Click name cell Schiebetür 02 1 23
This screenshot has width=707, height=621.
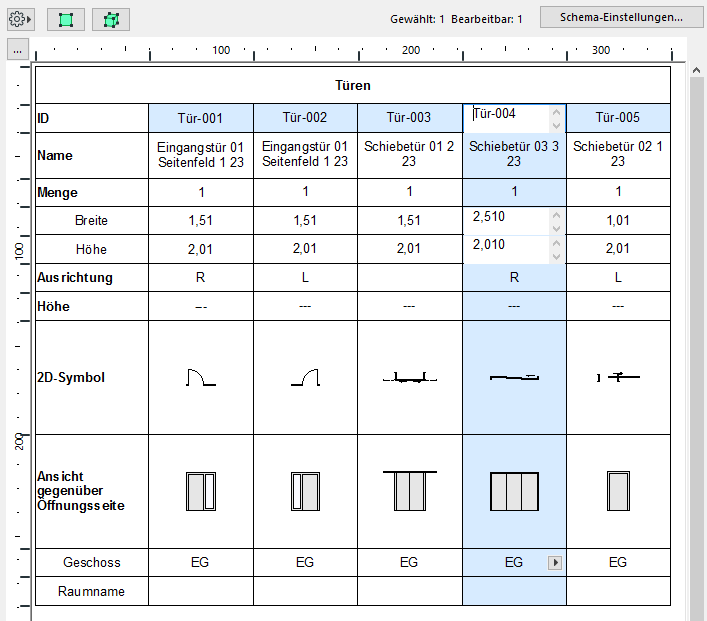pyautogui.click(x=618, y=155)
